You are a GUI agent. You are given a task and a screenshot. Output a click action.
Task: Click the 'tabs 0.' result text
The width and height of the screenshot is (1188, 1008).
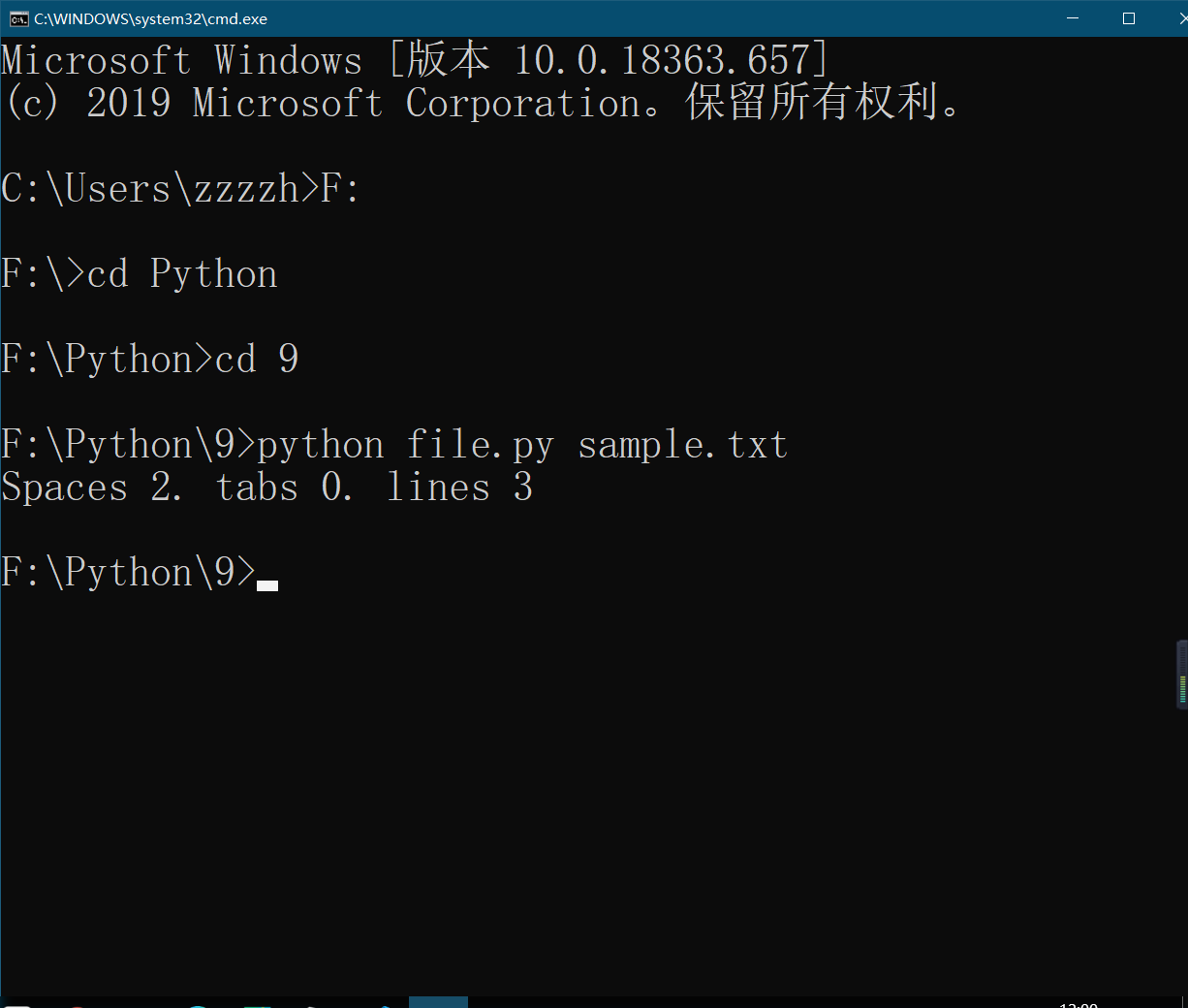284,488
